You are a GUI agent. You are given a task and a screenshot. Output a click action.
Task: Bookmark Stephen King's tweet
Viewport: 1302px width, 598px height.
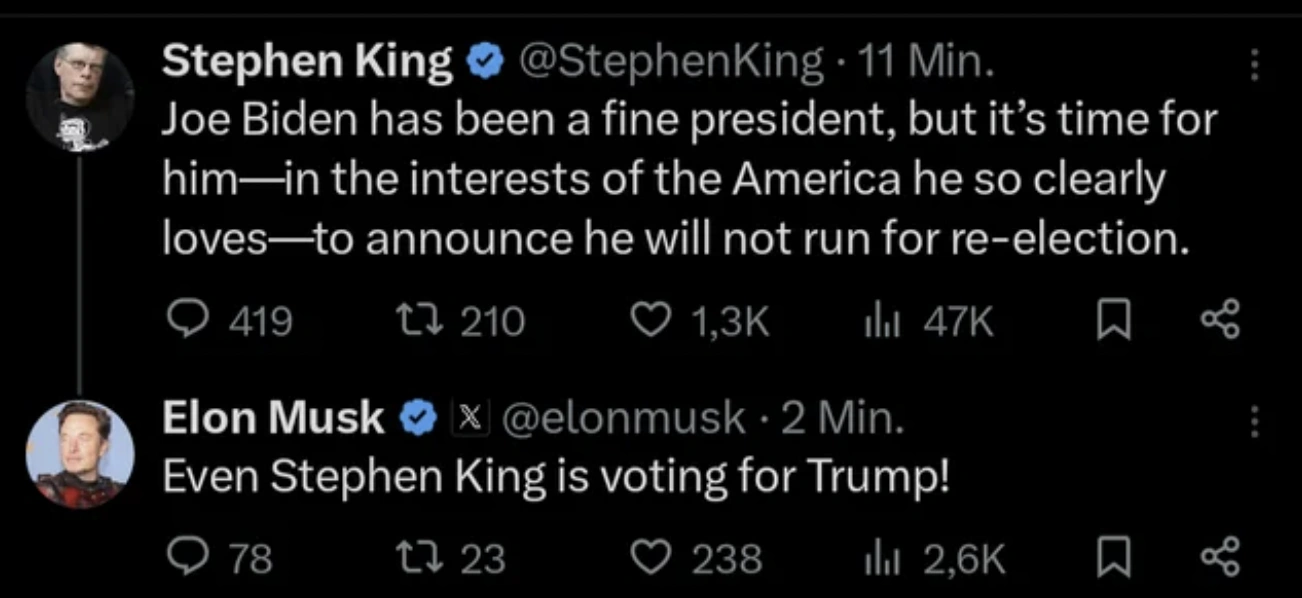coord(1111,321)
